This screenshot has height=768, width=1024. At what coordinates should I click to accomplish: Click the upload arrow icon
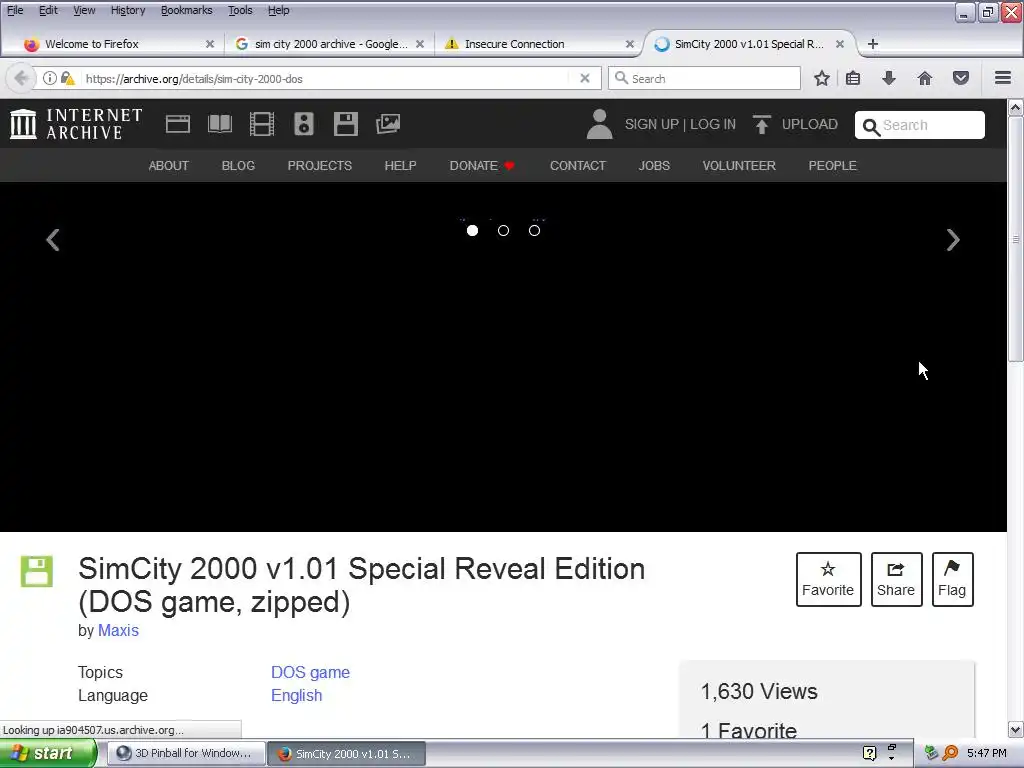coord(761,124)
